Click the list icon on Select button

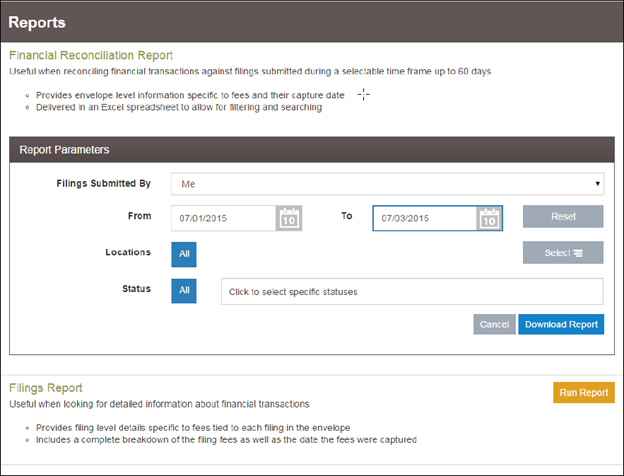(x=579, y=254)
